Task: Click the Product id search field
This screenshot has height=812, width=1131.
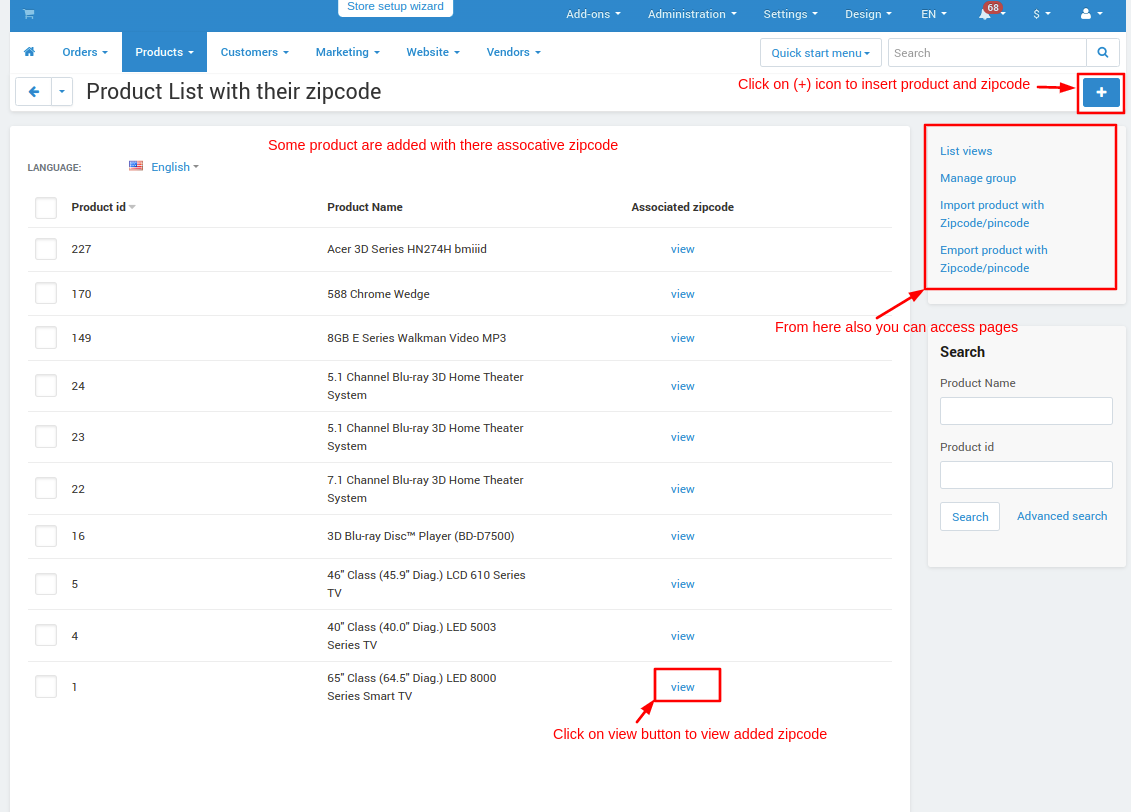Action: [1026, 475]
